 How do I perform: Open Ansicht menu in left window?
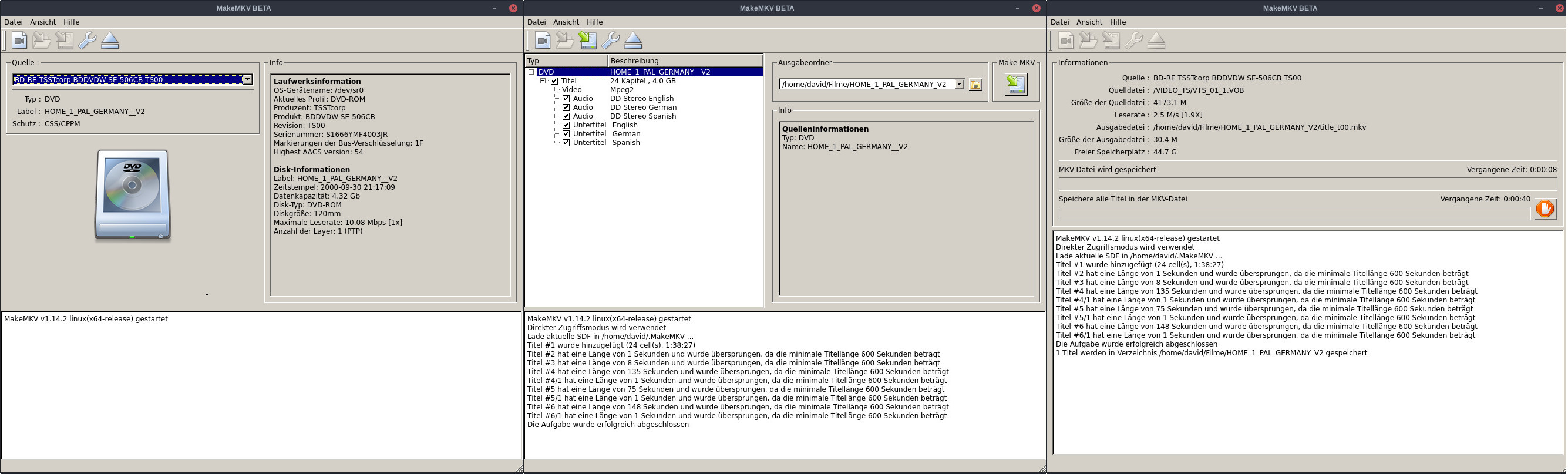[43, 22]
